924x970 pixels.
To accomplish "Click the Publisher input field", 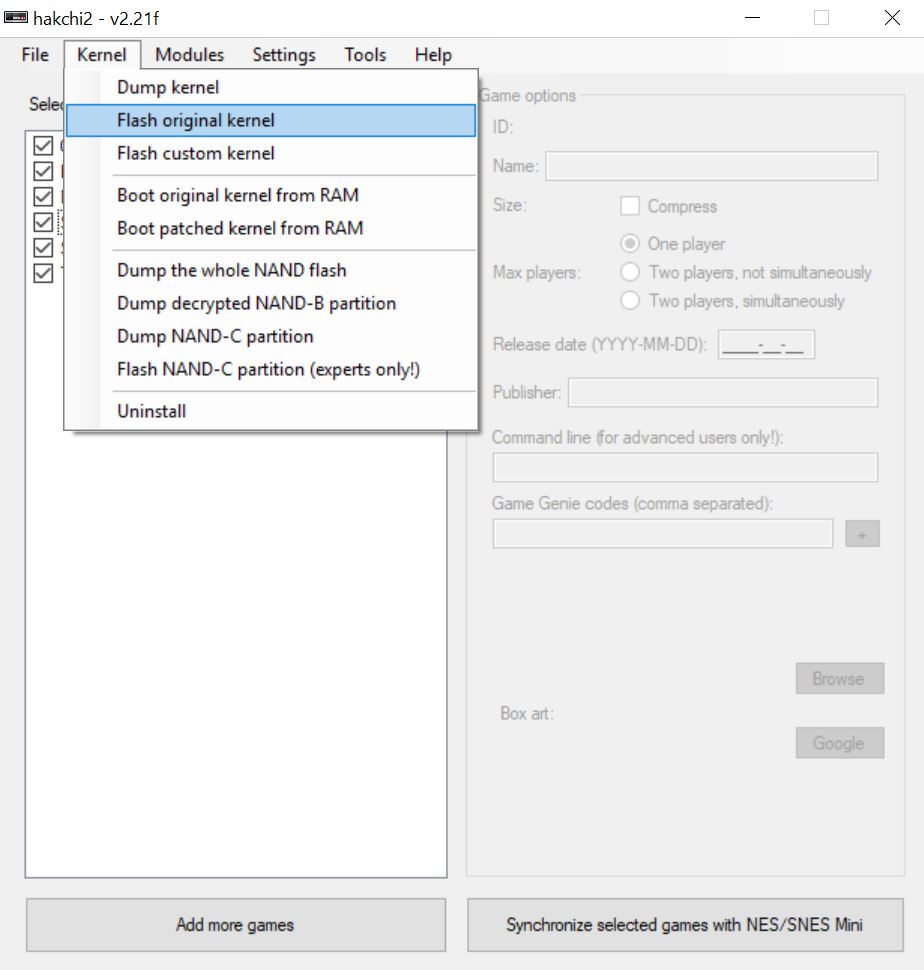I will [722, 392].
